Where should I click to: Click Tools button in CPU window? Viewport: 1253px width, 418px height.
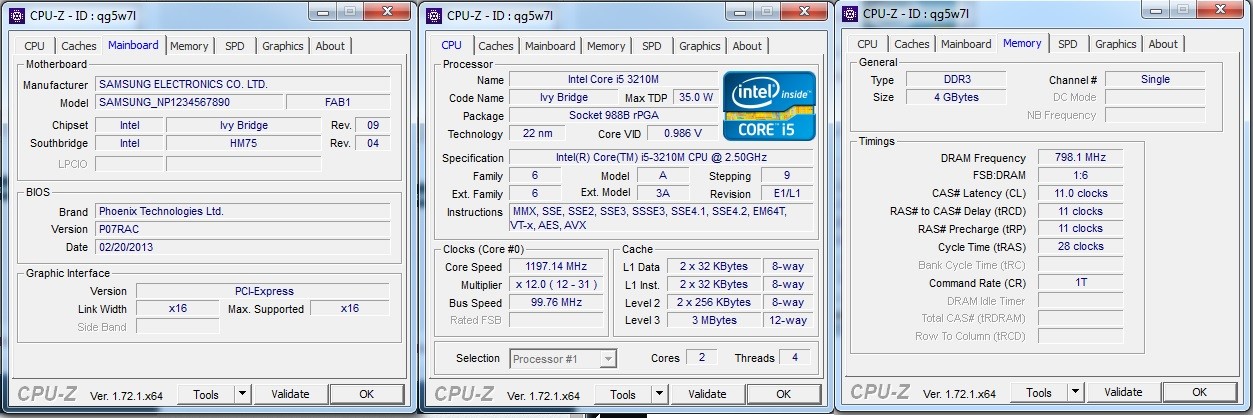(x=623, y=394)
